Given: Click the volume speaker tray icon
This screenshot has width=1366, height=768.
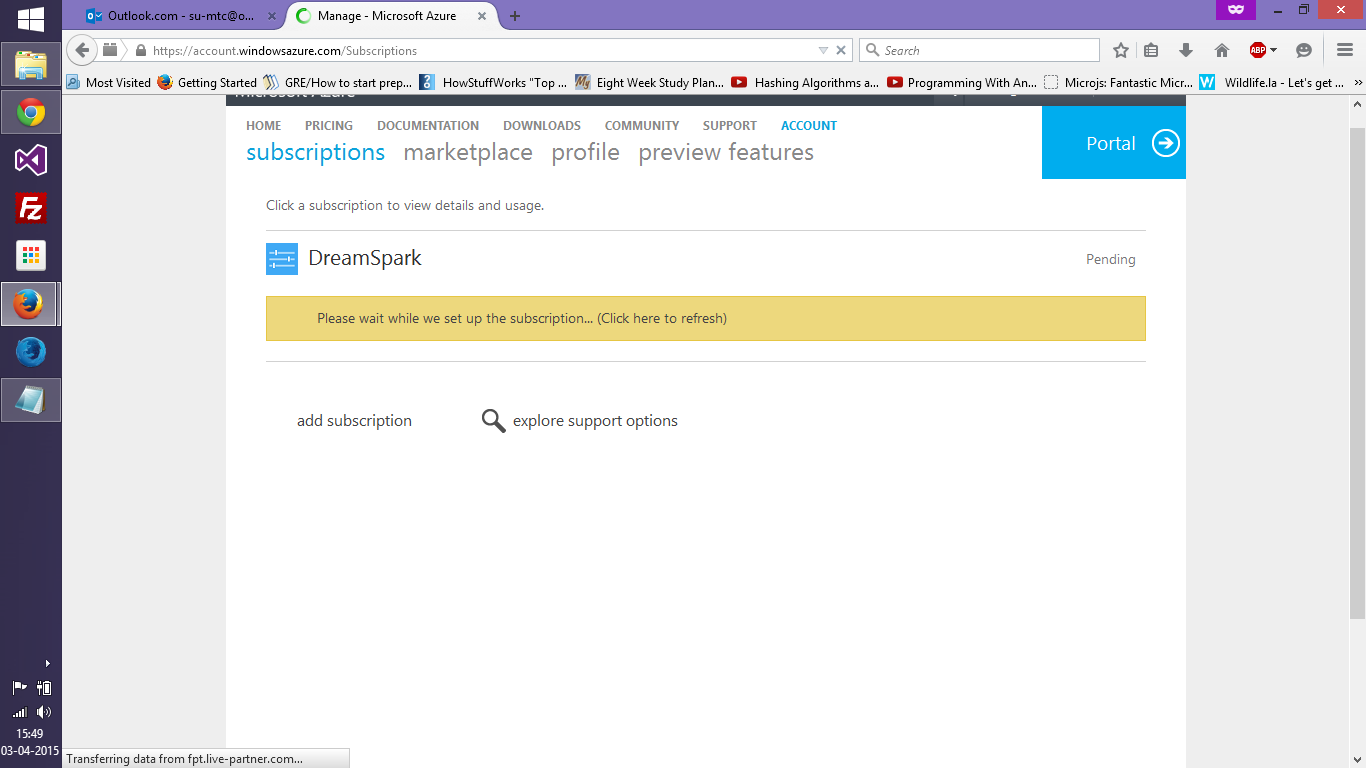Looking at the screenshot, I should pos(43,712).
